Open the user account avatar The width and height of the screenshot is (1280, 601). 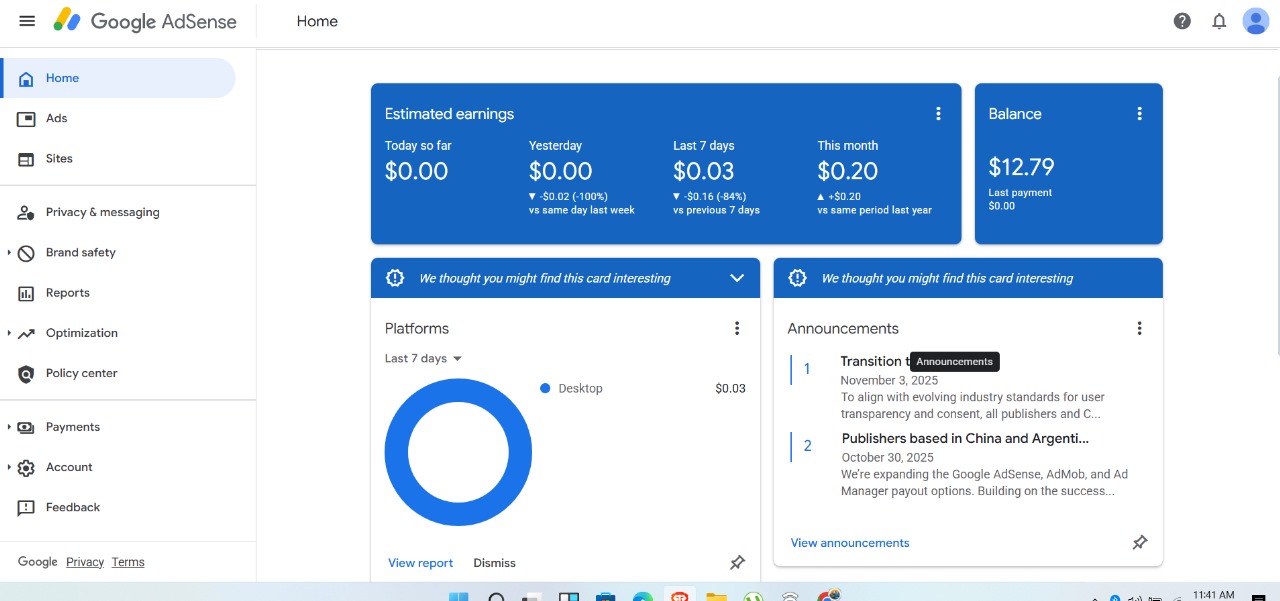1255,21
